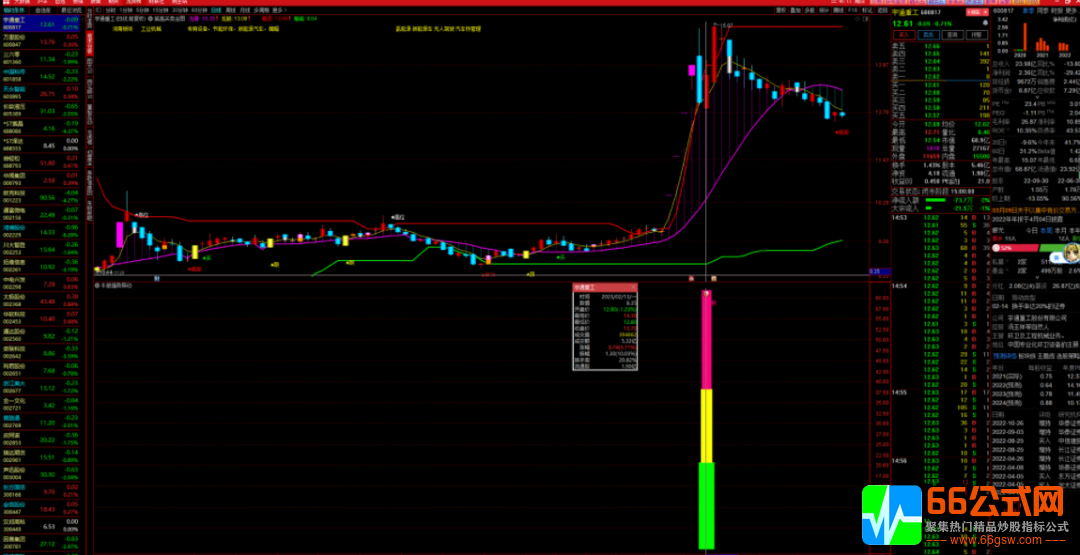Close the 宇通重工 data popup
Image resolution: width=1080 pixels, height=555 pixels.
(633, 286)
